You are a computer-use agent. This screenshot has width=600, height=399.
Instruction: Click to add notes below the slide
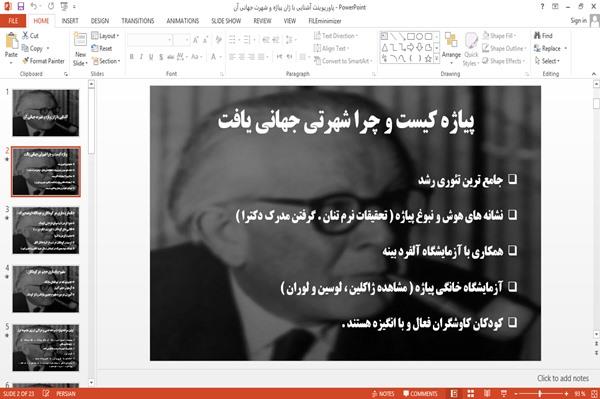pyautogui.click(x=563, y=378)
